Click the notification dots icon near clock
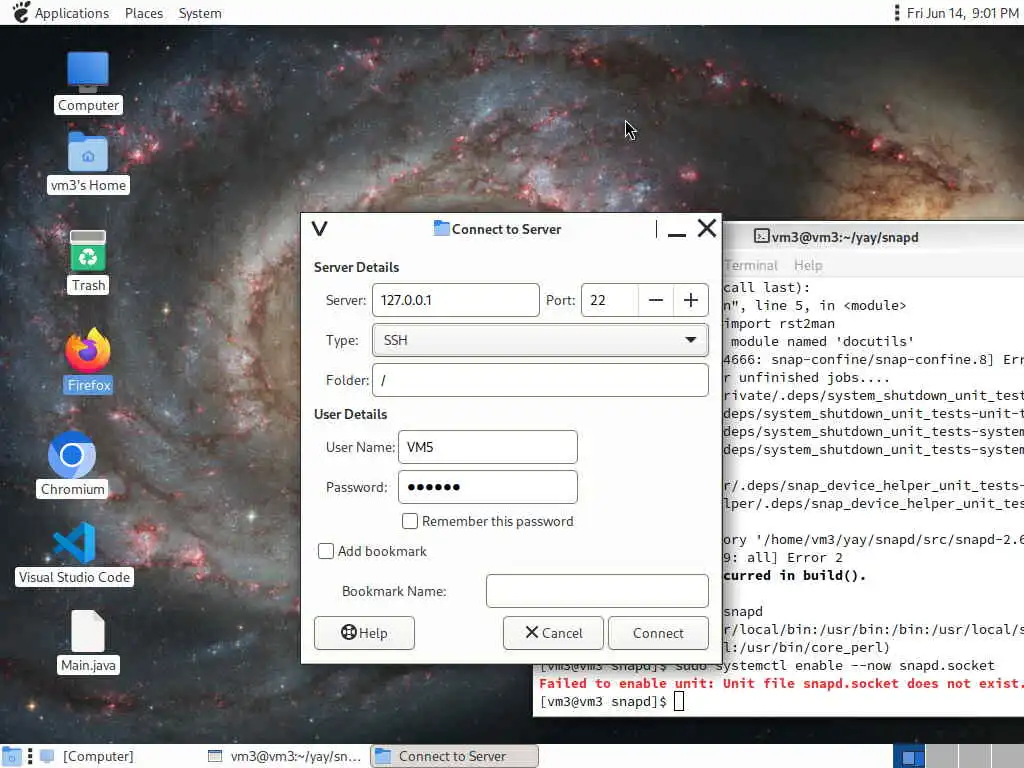Viewport: 1024px width, 768px height. click(x=897, y=12)
